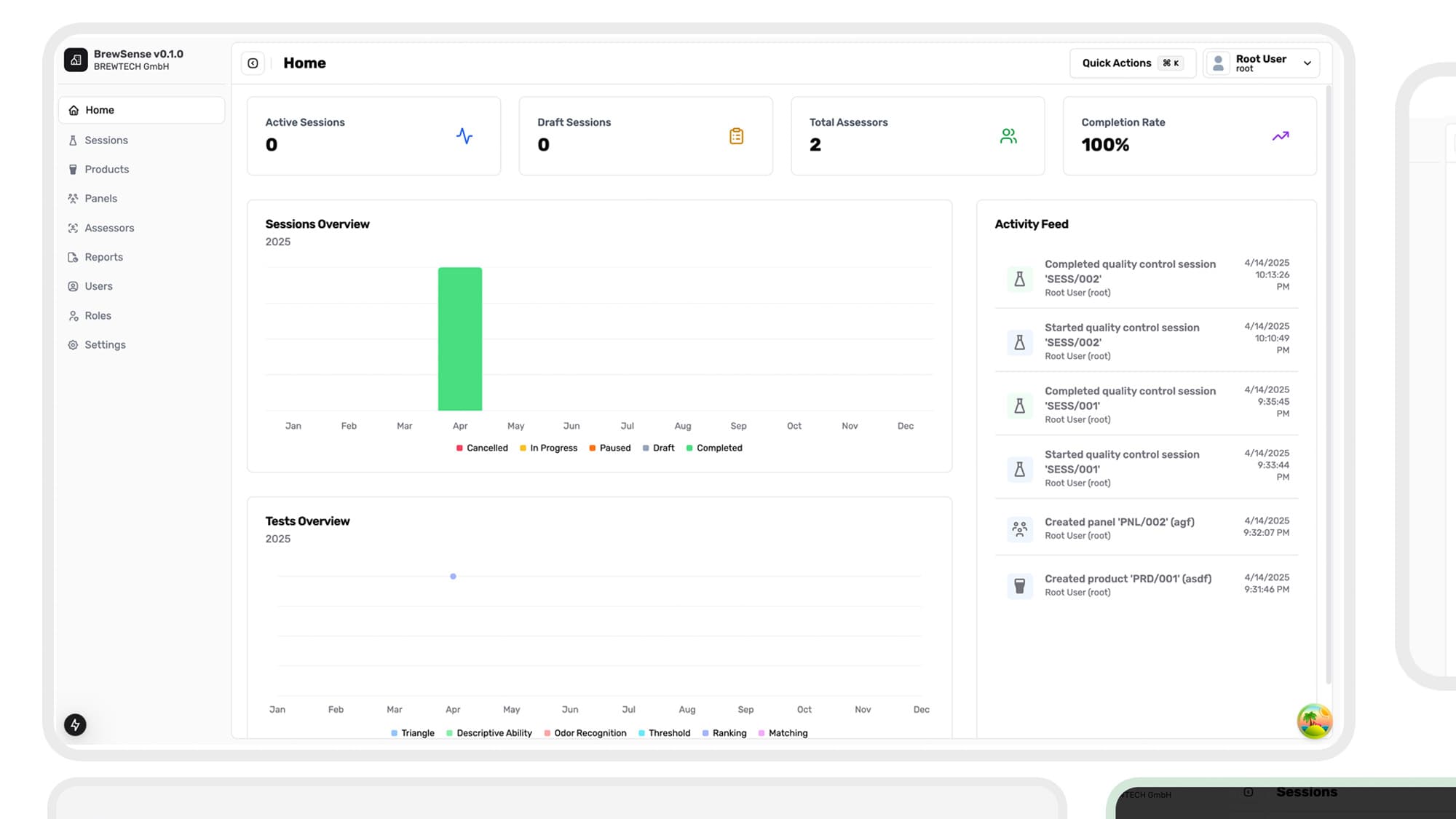Click flask icon beside Completed SESS/002 entry
The width and height of the screenshot is (1456, 819).
(1020, 279)
